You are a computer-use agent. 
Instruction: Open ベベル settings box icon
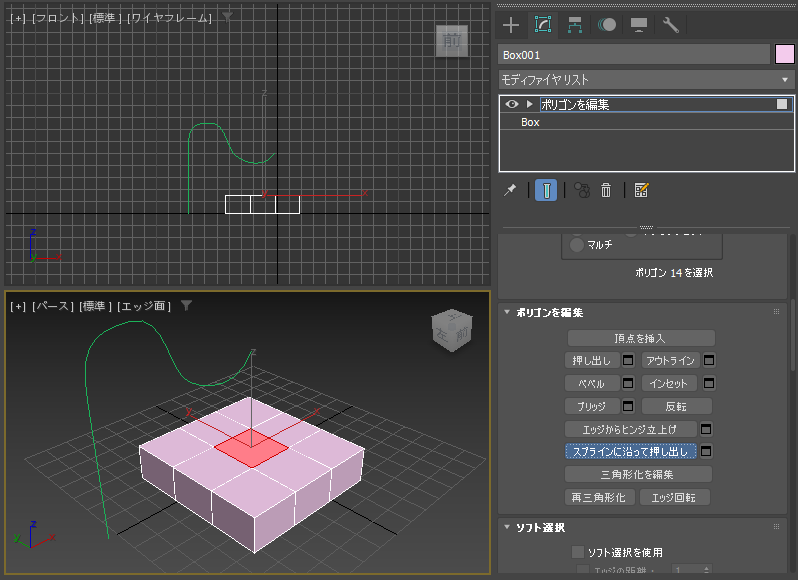tap(628, 383)
